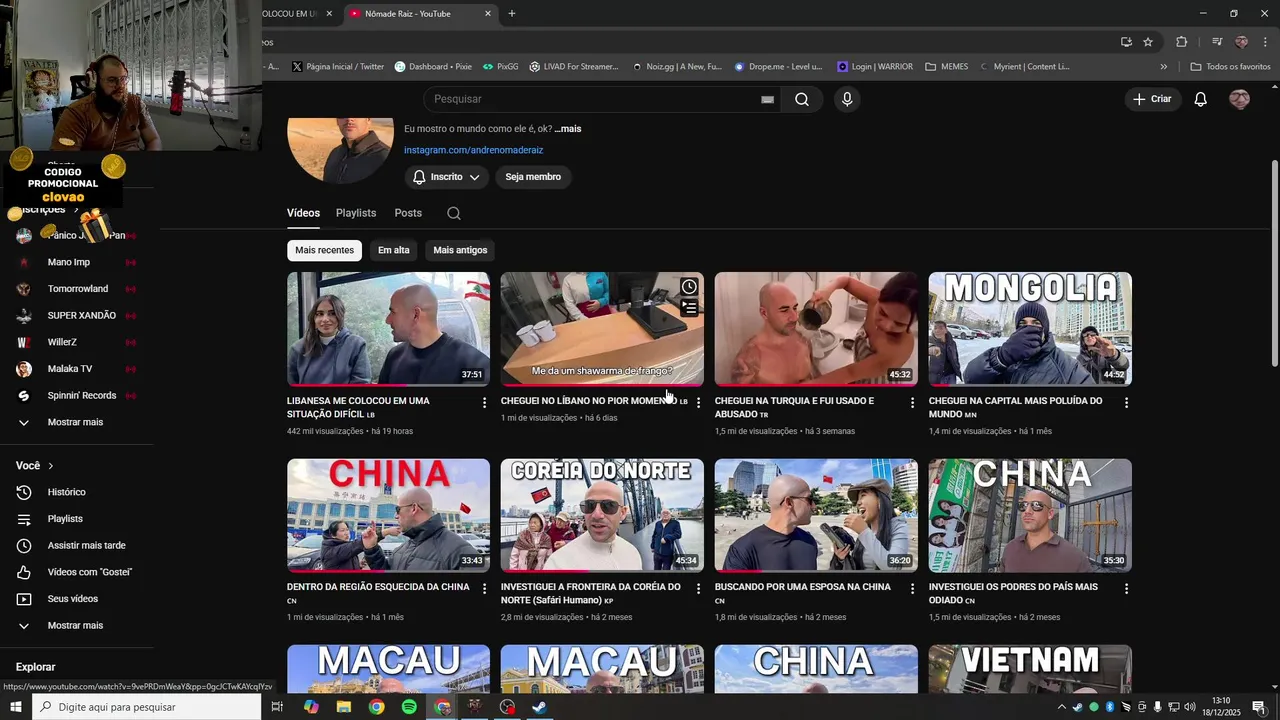Open Chrome extensions puzzle icon
This screenshot has height=720, width=1280.
coord(1181,42)
